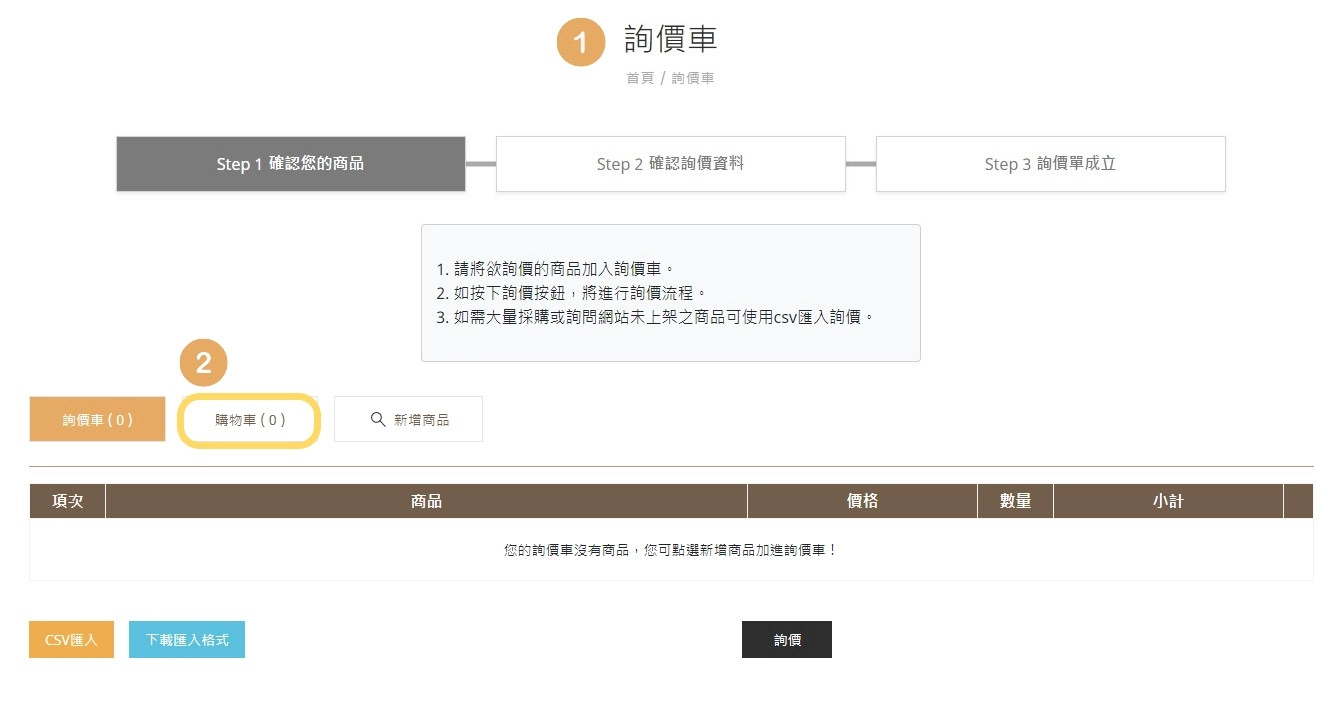This screenshot has width=1343, height=724.
Task: Click the 下載匯入格式 download button
Action: tap(186, 639)
